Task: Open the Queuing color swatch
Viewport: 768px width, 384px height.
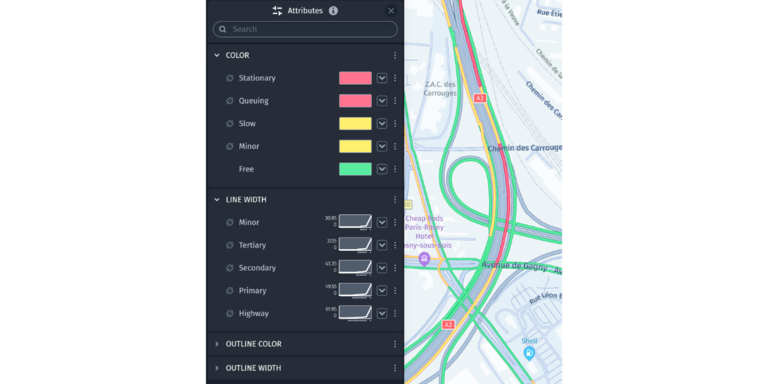Action: tap(355, 101)
